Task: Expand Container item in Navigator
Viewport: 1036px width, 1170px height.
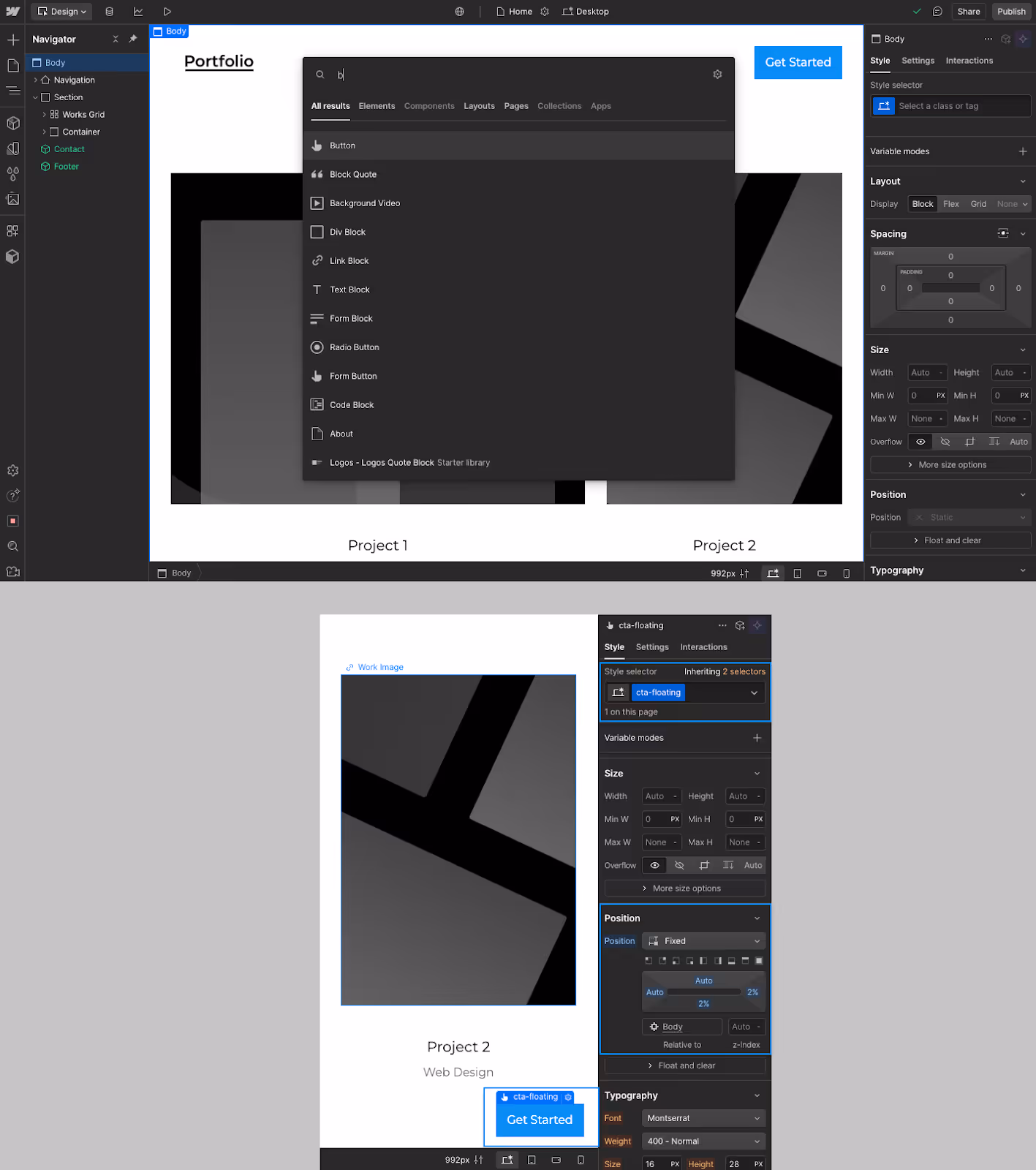Action: pos(44,132)
